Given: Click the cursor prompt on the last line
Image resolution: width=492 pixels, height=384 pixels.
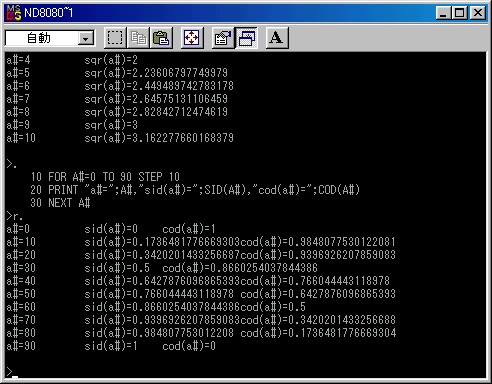Looking at the screenshot, I should click(12, 372).
